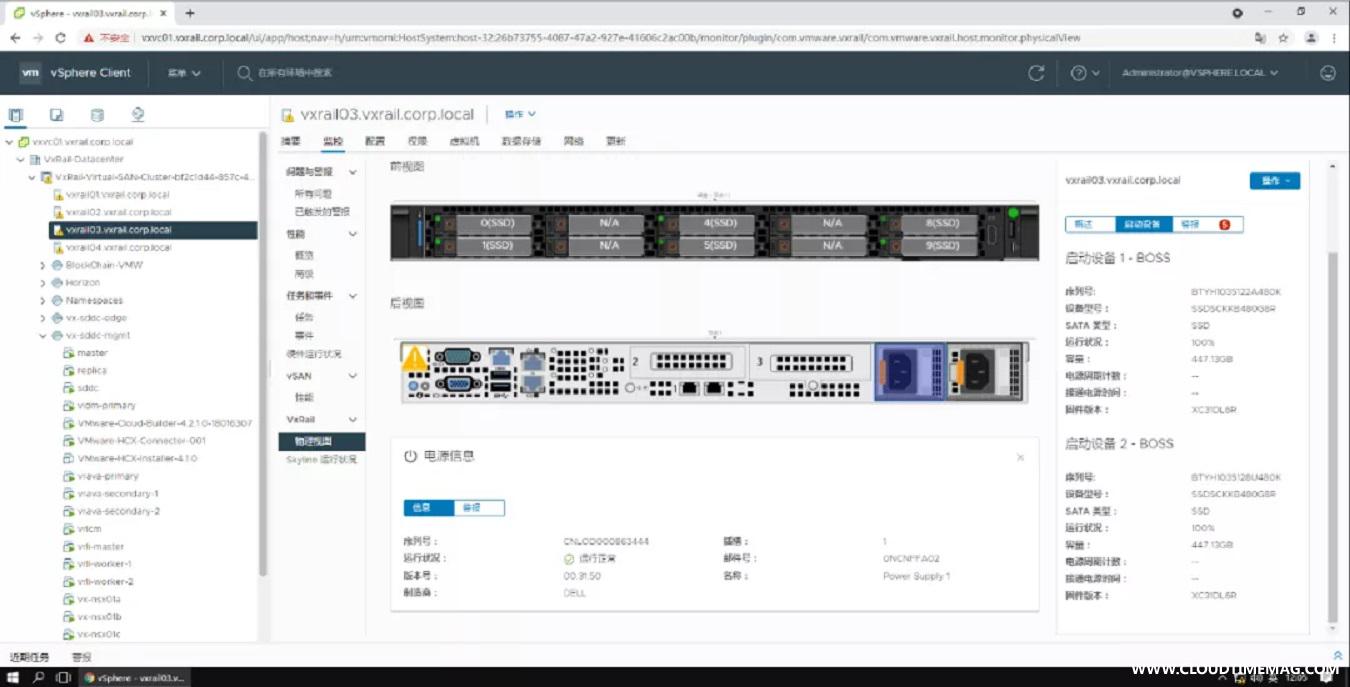Image resolution: width=1350 pixels, height=687 pixels.
Task: Open the main menu dropdown in header
Action: coord(184,73)
